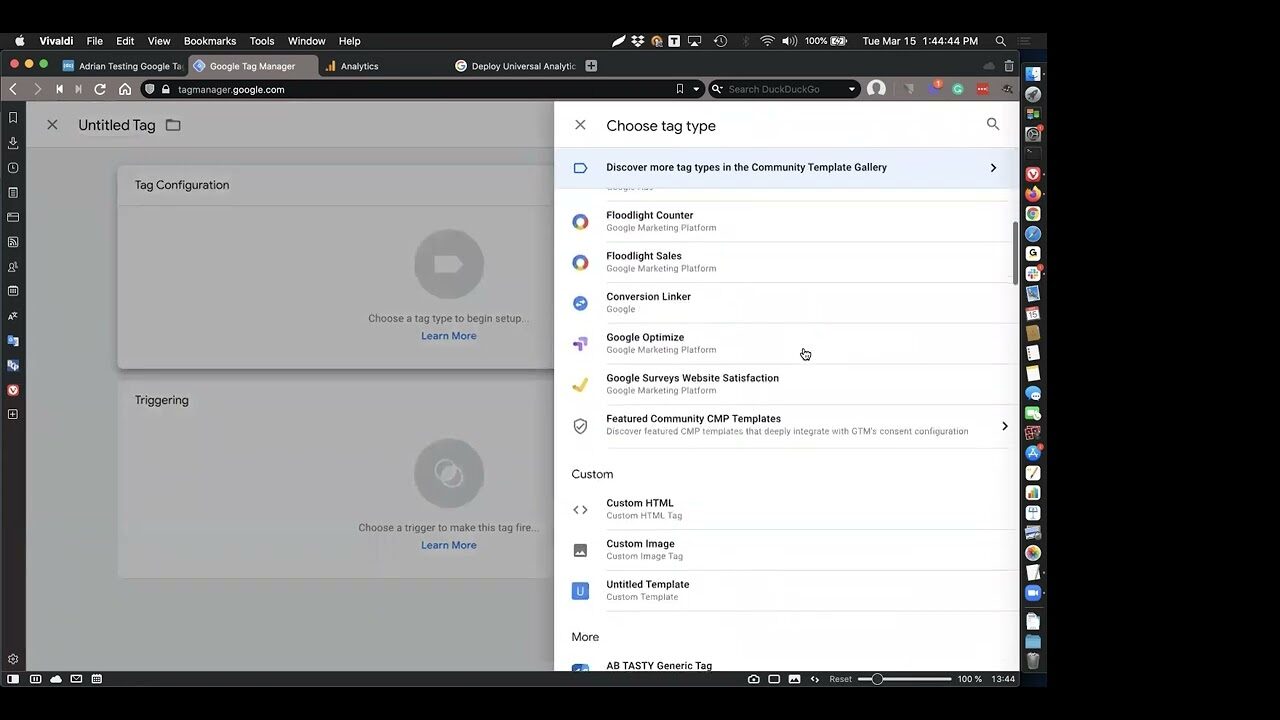1280x720 pixels.
Task: Toggle panel visibility in status bar
Action: point(13,679)
